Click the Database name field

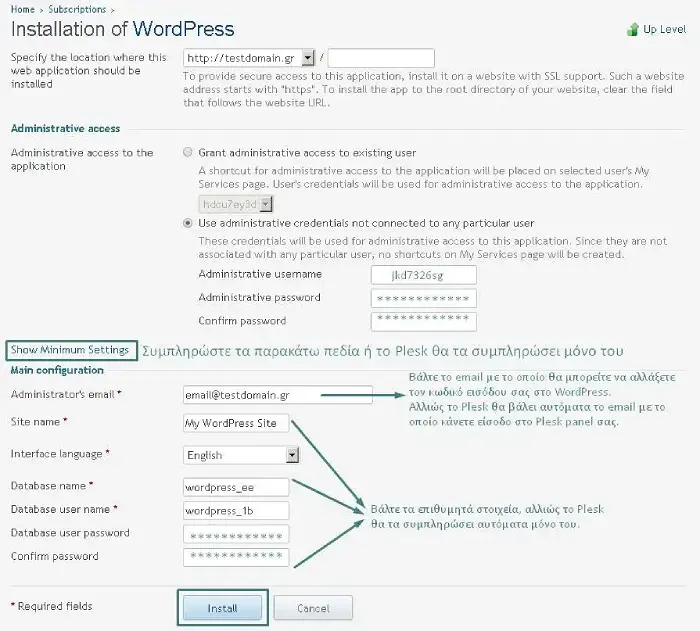click(236, 487)
